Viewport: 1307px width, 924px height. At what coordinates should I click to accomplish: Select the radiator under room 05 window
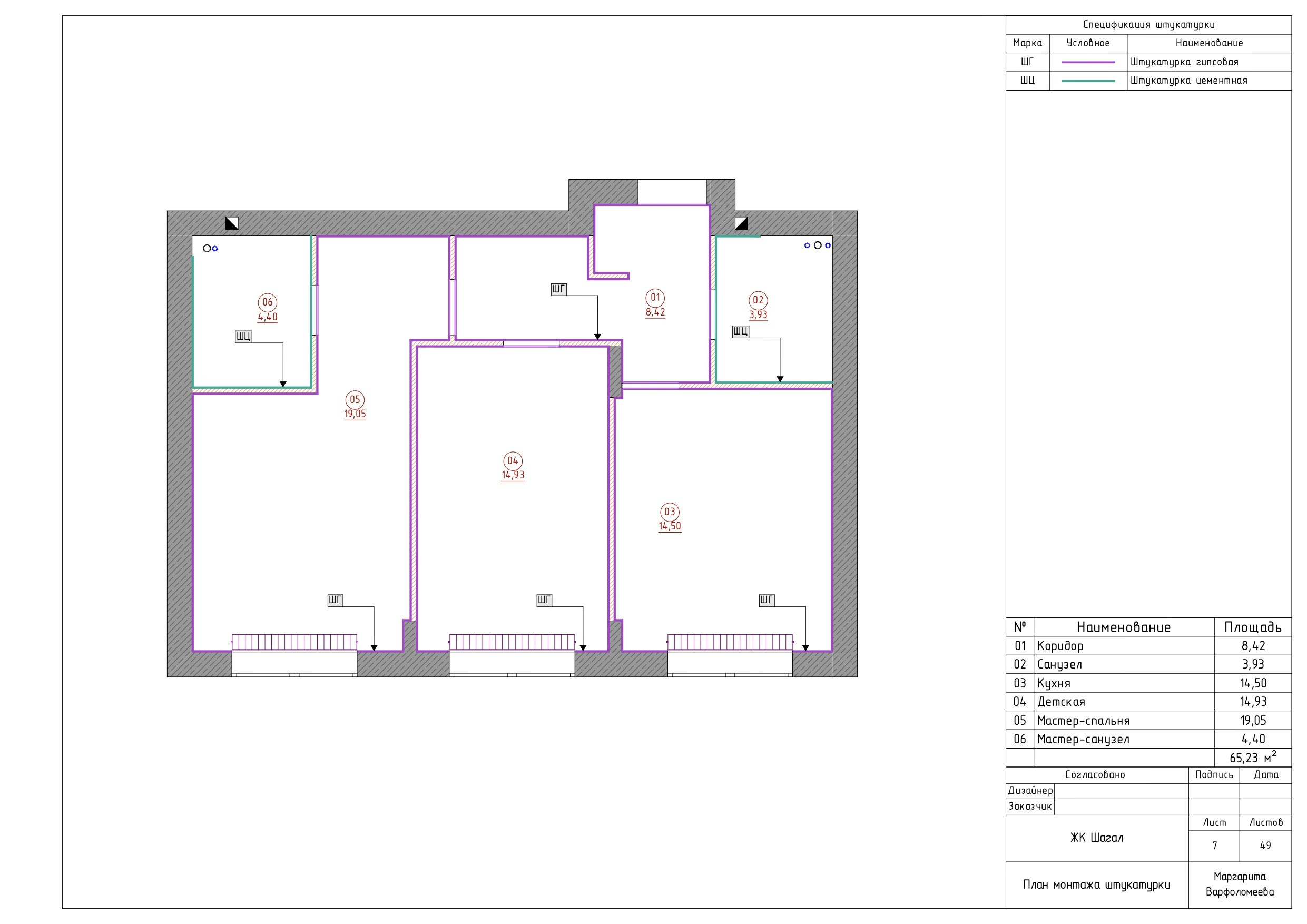tap(294, 642)
